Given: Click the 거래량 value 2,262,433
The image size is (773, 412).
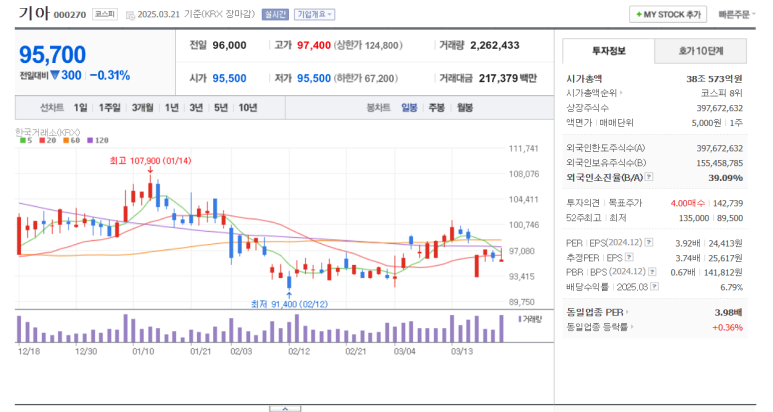Looking at the screenshot, I should (494, 45).
